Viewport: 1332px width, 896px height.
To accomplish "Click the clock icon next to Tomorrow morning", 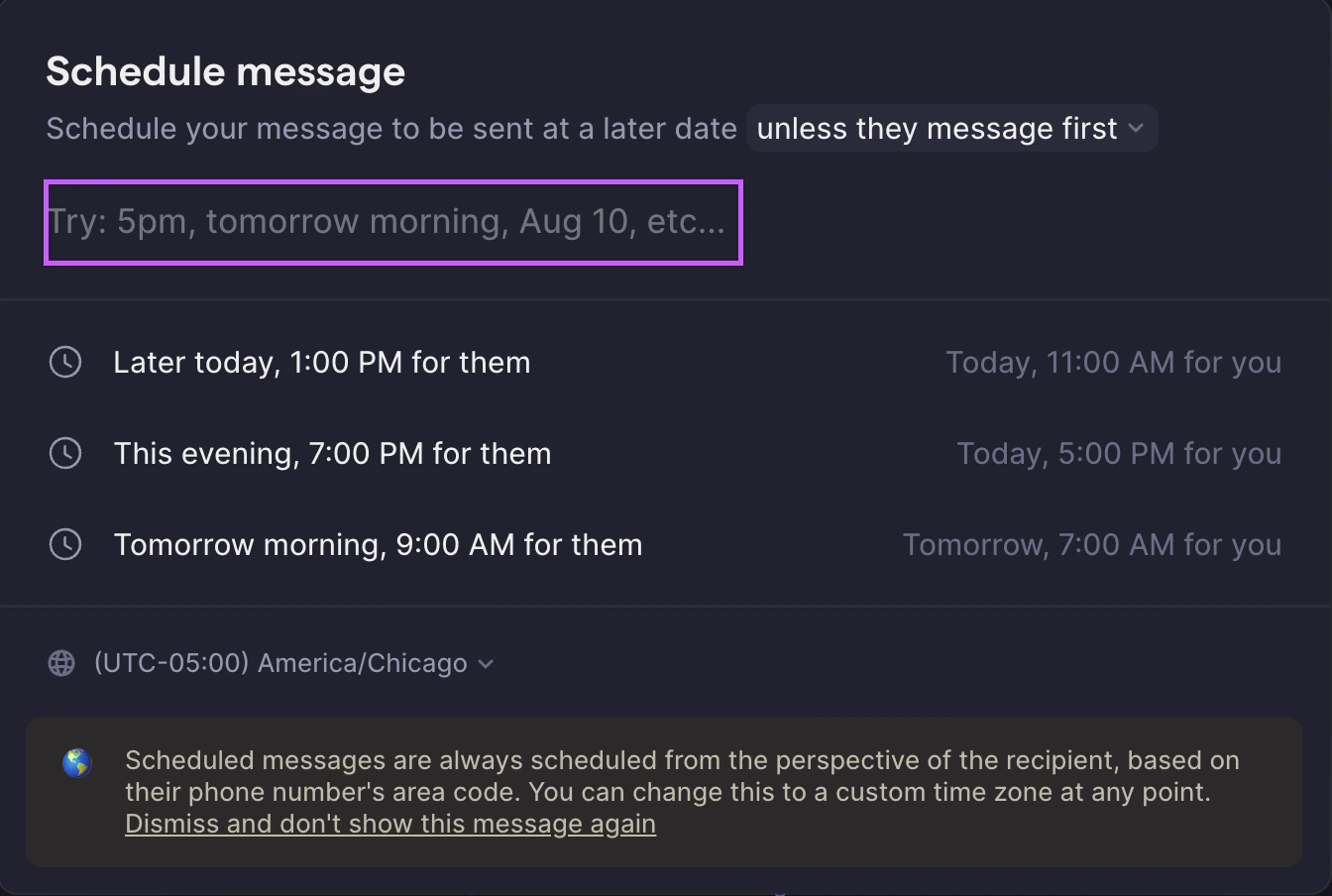I will tap(64, 544).
